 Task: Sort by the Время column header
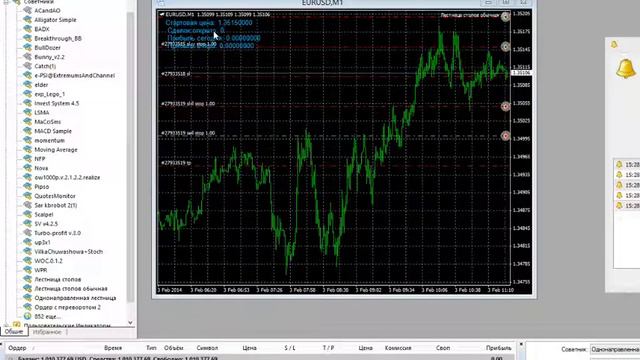[x=113, y=348]
